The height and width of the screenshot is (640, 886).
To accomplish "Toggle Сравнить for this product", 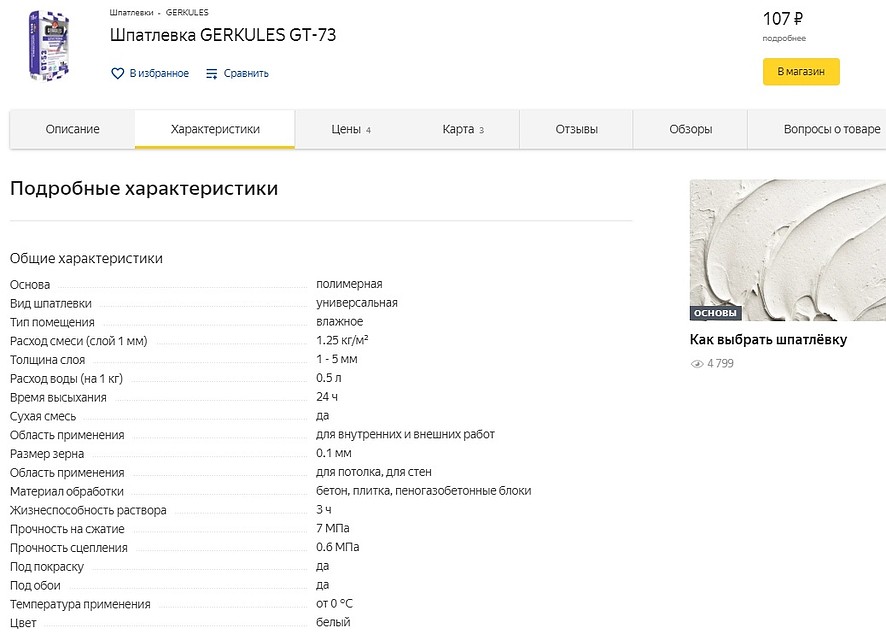I will pos(246,73).
